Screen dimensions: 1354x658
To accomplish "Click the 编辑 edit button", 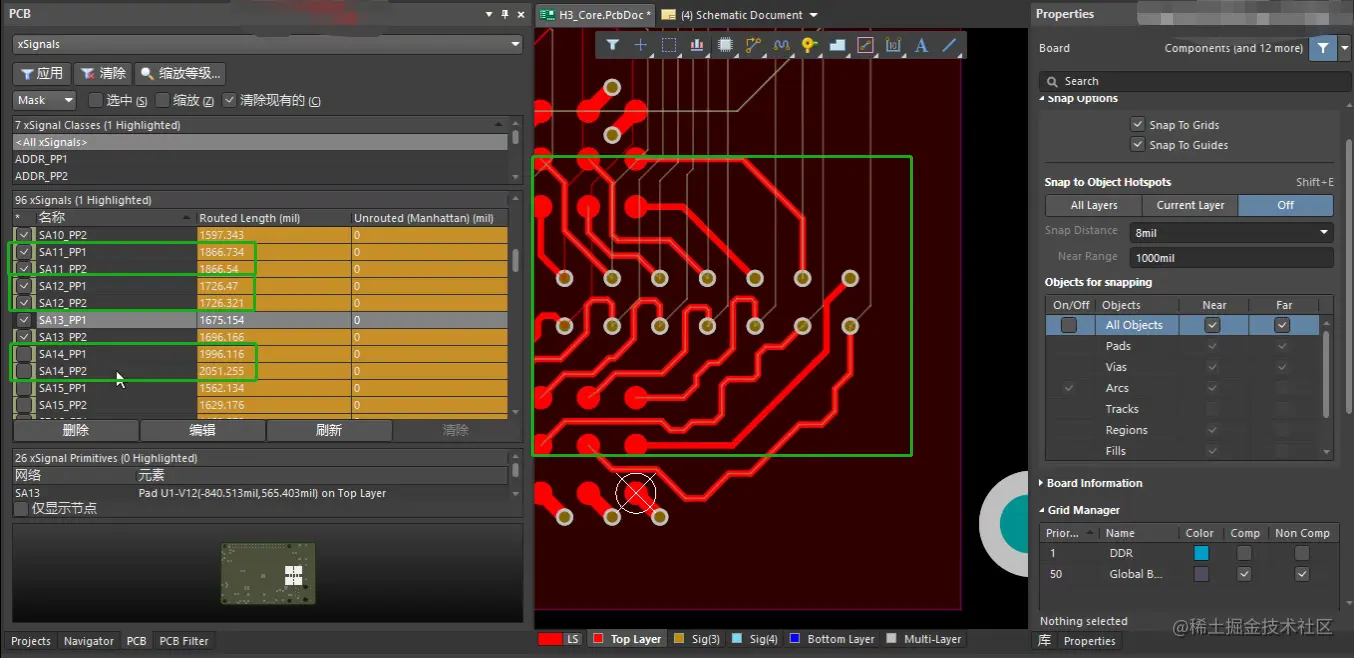I will point(202,430).
